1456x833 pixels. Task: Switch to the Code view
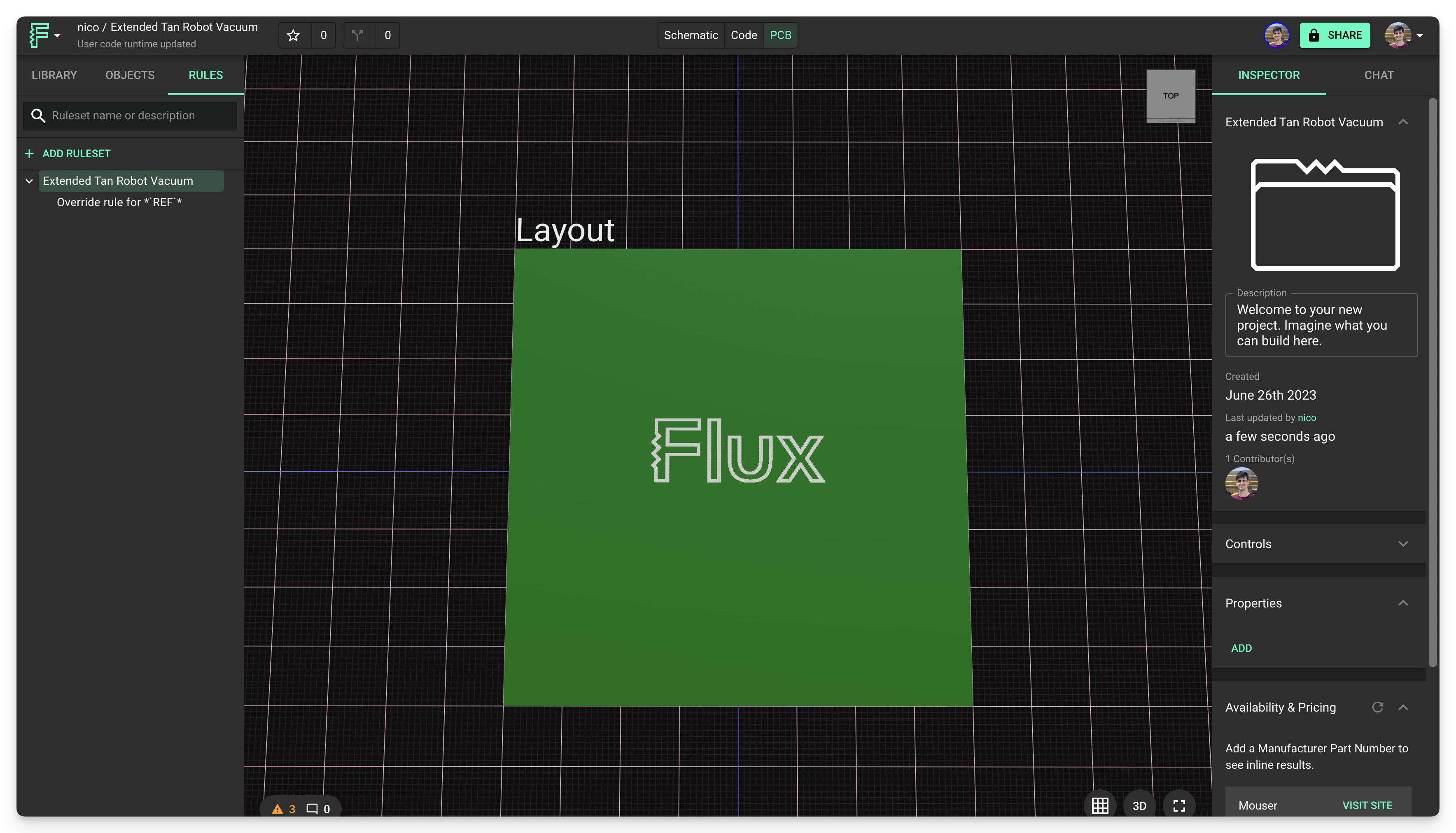click(744, 35)
